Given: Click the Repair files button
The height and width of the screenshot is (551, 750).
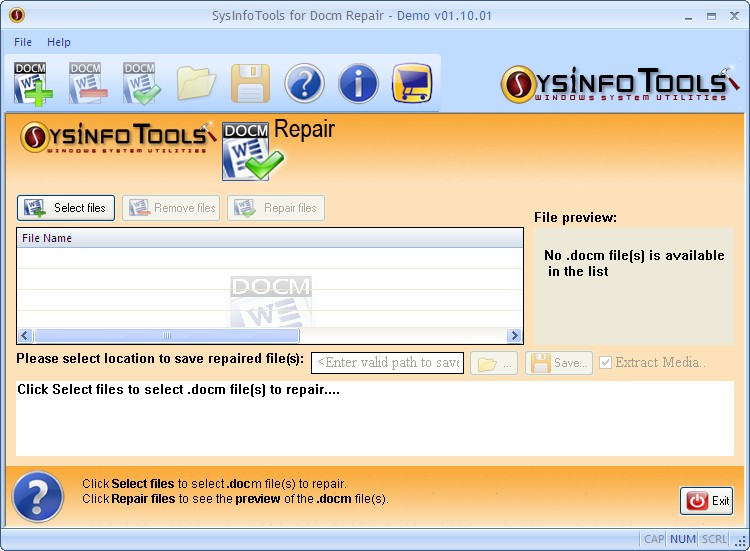Looking at the screenshot, I should (x=276, y=208).
